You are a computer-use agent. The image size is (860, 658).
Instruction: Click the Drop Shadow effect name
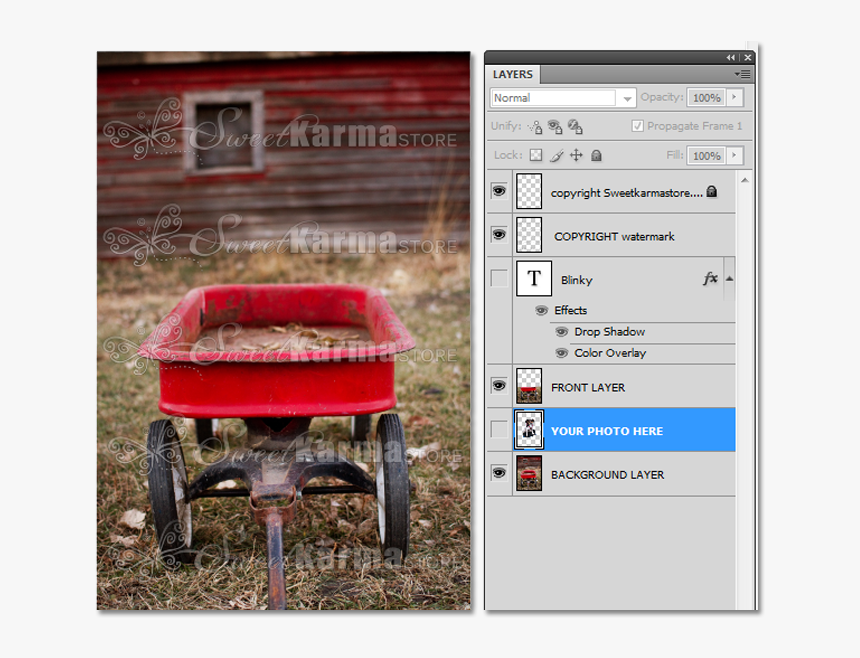tap(609, 332)
